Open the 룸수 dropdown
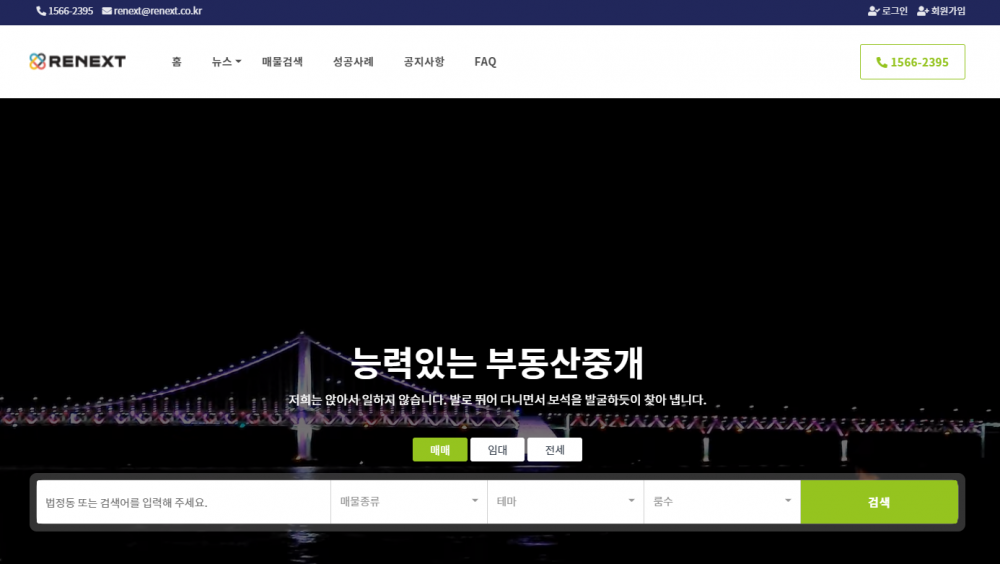This screenshot has width=1000, height=564. point(722,502)
